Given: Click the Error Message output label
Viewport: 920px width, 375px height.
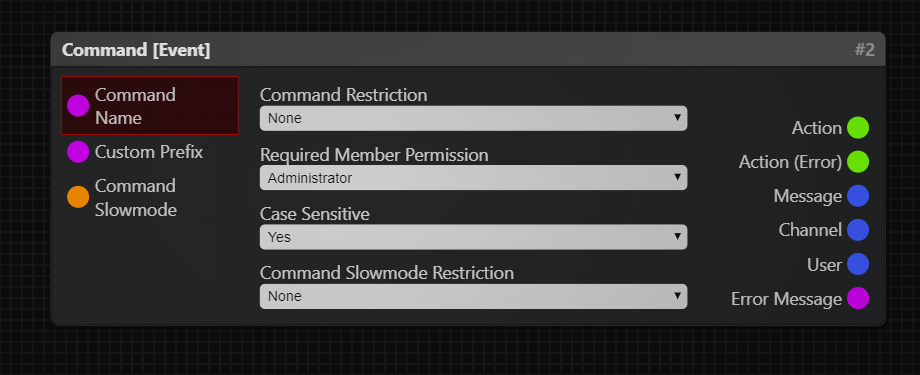Looking at the screenshot, I should [x=786, y=299].
